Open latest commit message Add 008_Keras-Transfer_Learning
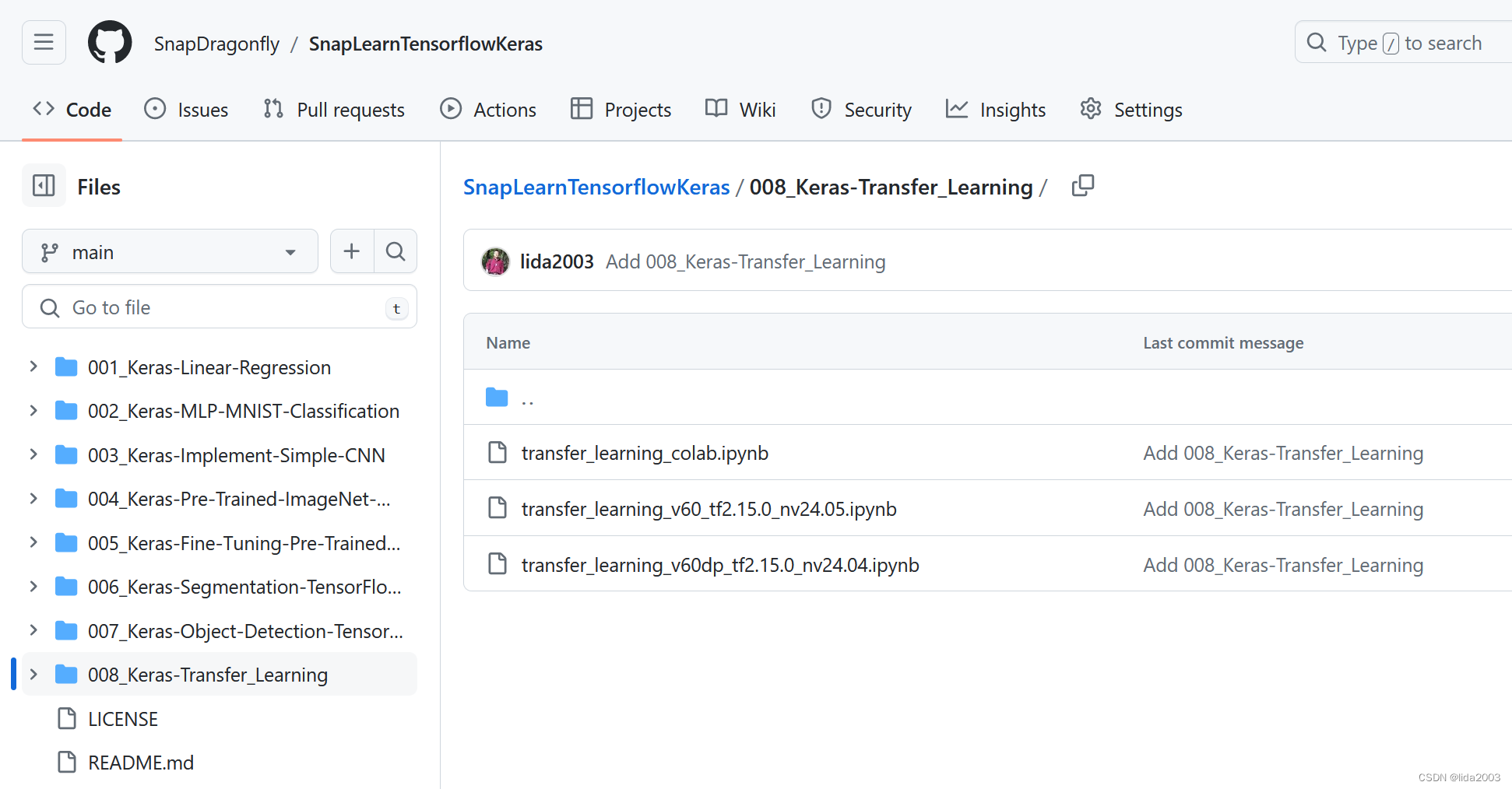 [746, 261]
